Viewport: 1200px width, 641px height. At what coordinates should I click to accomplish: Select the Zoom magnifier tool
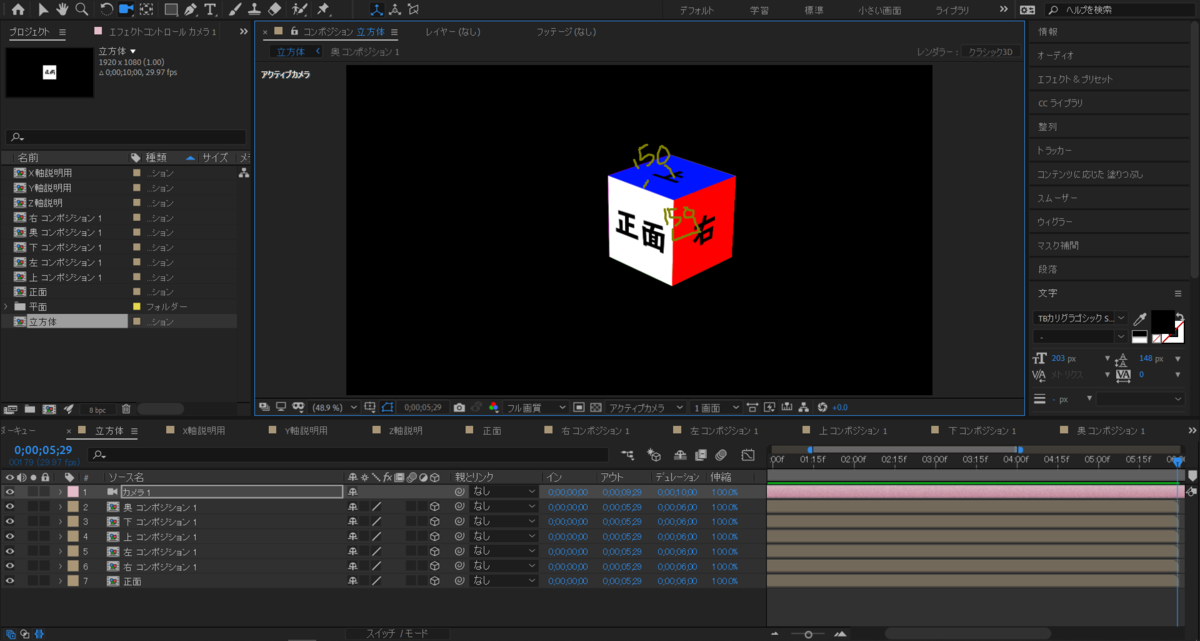point(81,9)
